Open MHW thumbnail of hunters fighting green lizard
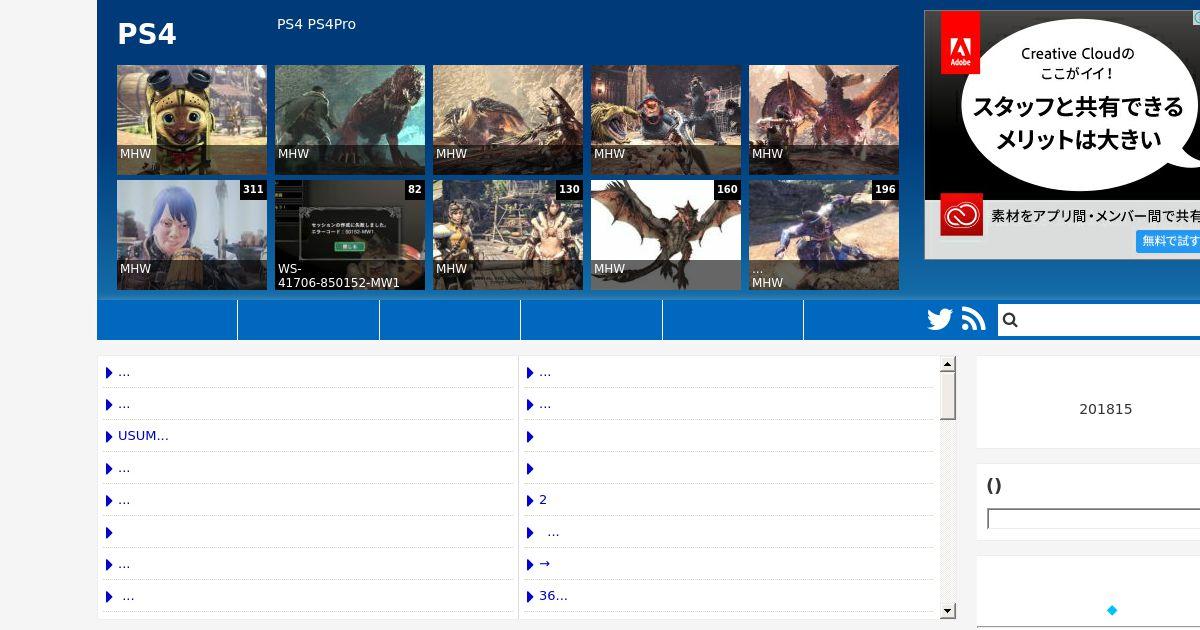The image size is (1200, 630). pos(666,120)
